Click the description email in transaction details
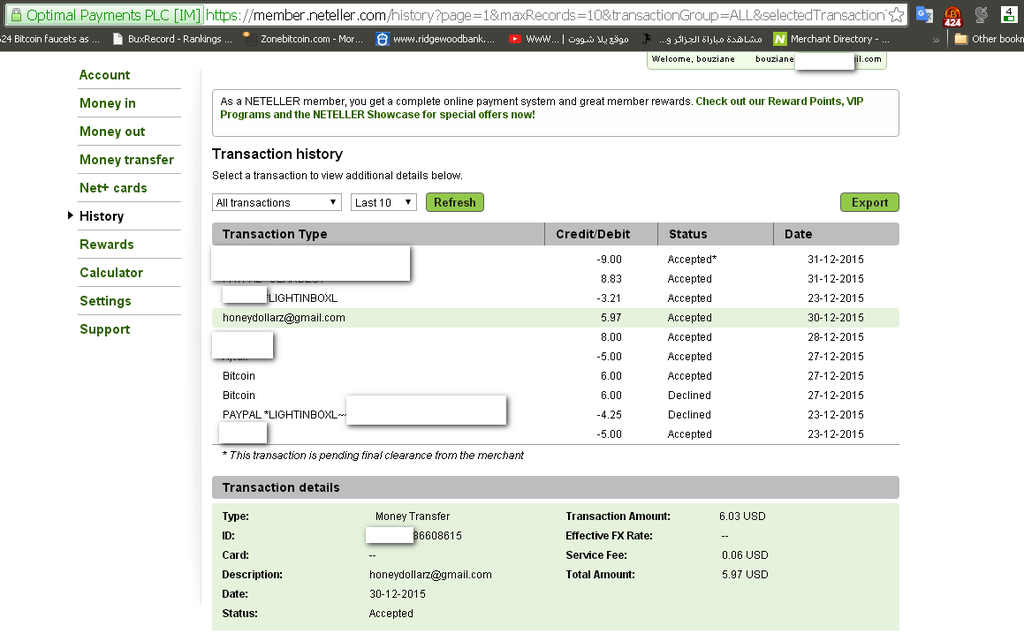The width and height of the screenshot is (1024, 641). (x=430, y=574)
